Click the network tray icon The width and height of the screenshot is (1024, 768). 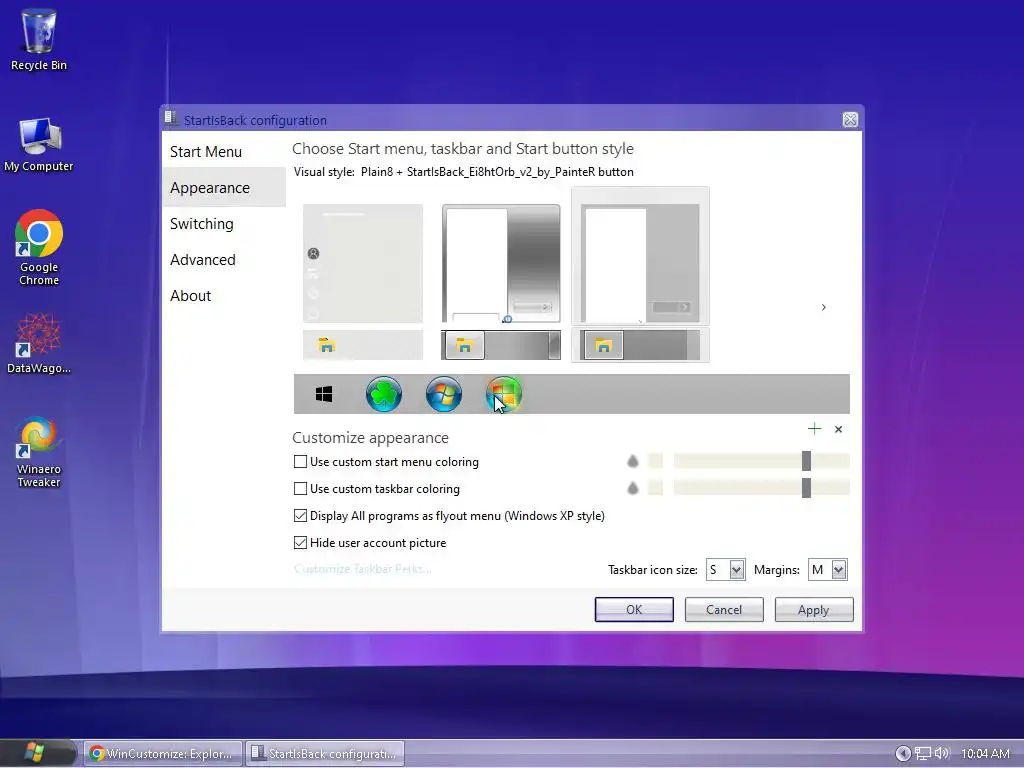(x=923, y=753)
